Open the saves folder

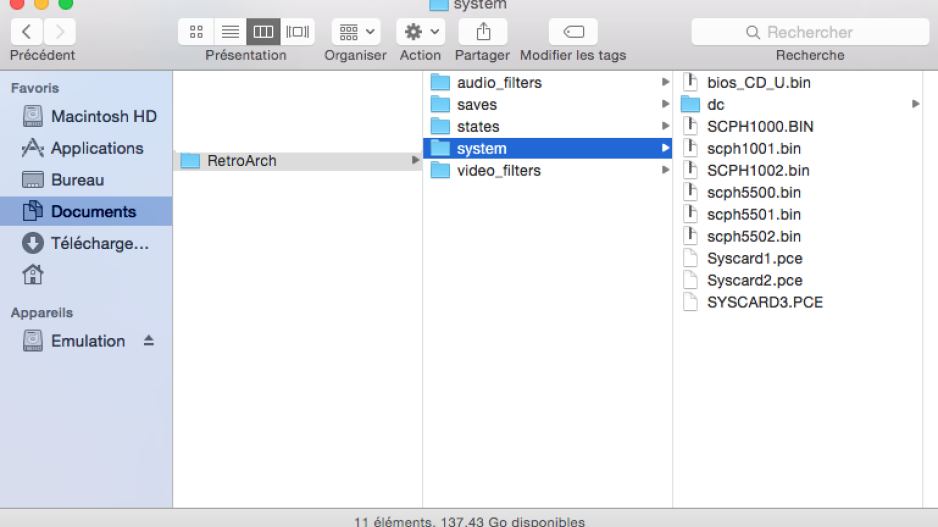click(547, 104)
